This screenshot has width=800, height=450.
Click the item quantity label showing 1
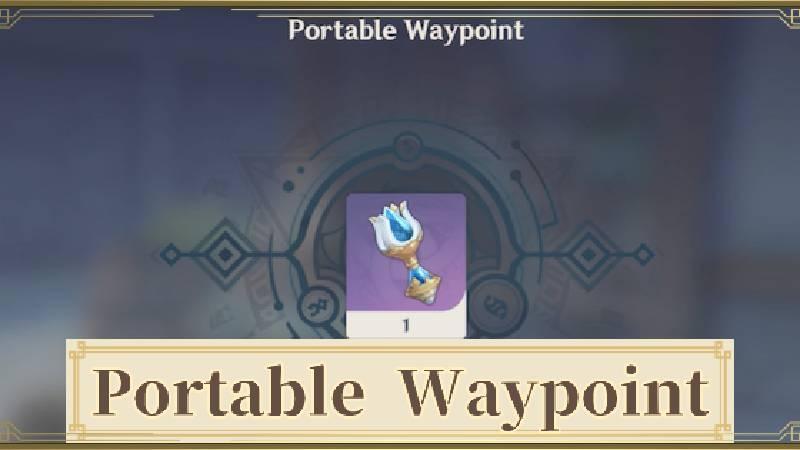coord(406,325)
